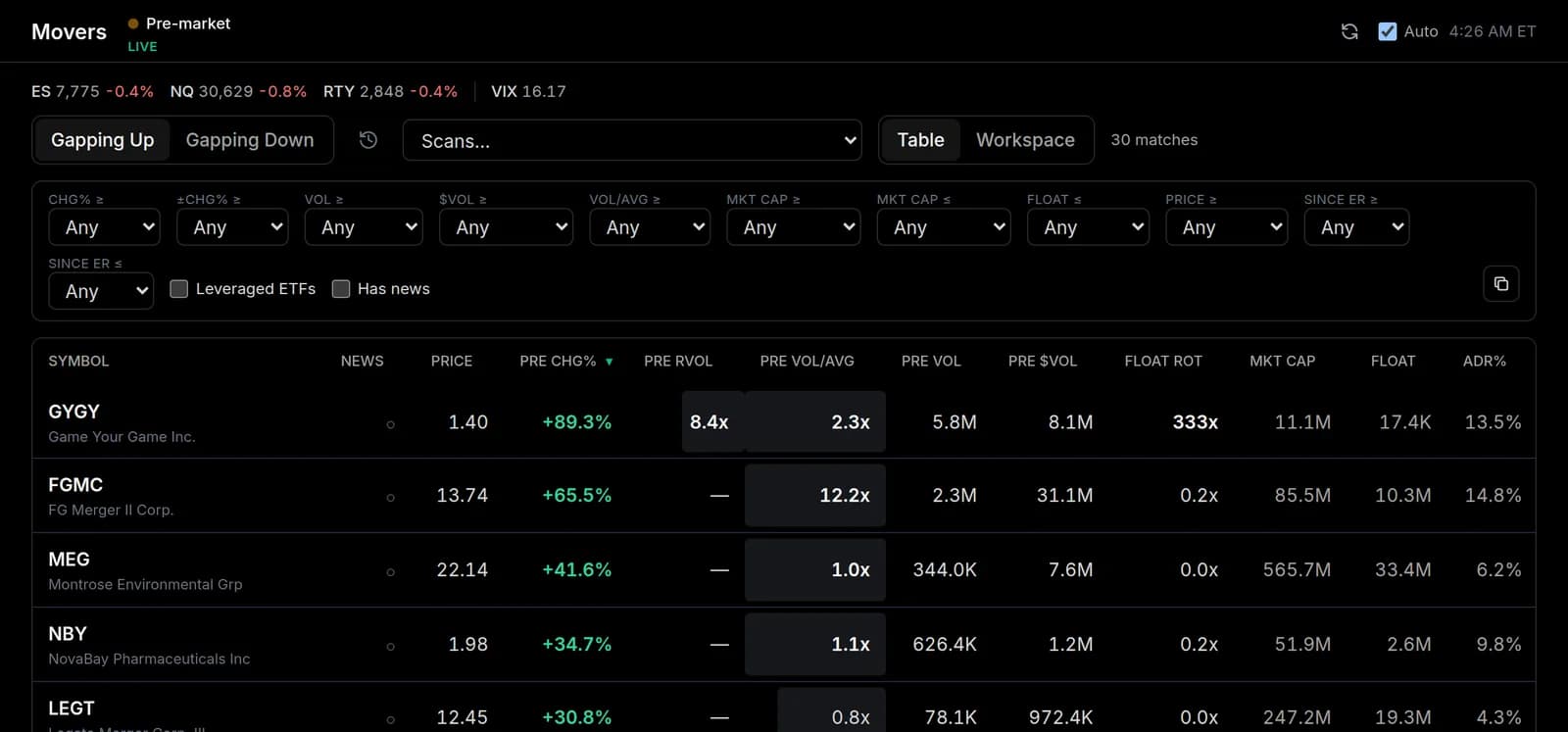Click the VIX 16.17 reading
1568x732 pixels.
pyautogui.click(x=528, y=91)
